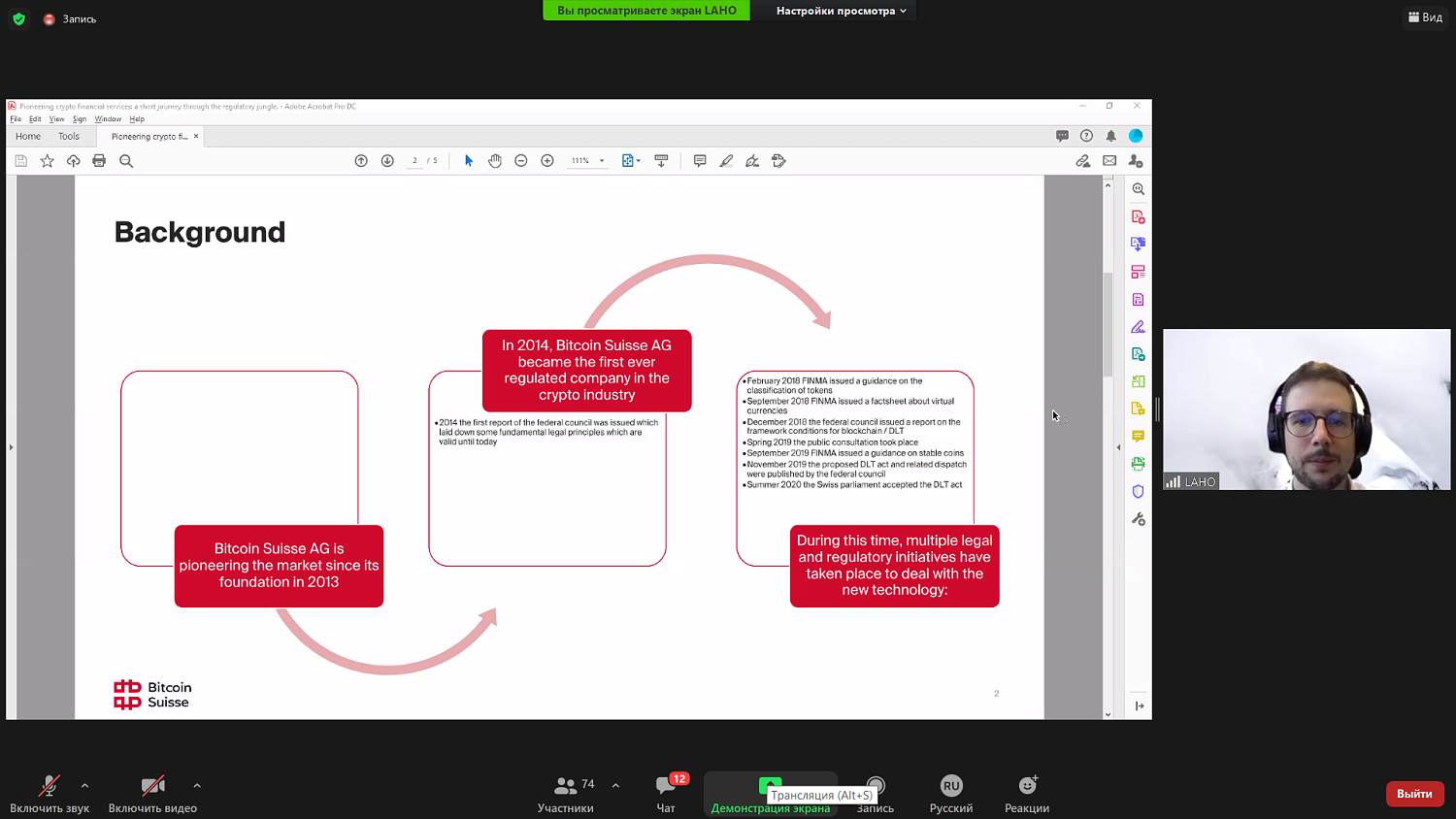Click the Save file icon in Acrobat
This screenshot has width=1456, height=819.
tap(20, 161)
